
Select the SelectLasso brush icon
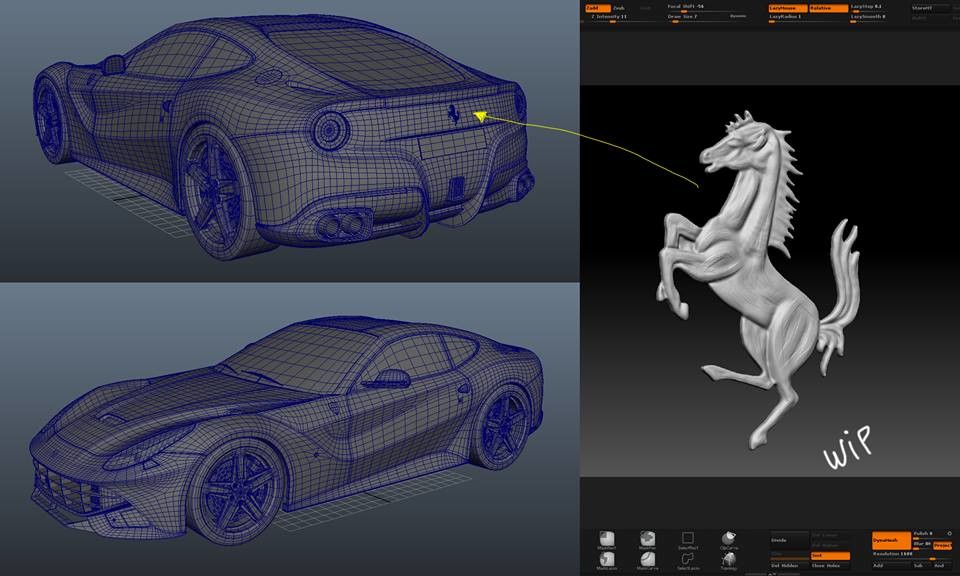point(688,559)
